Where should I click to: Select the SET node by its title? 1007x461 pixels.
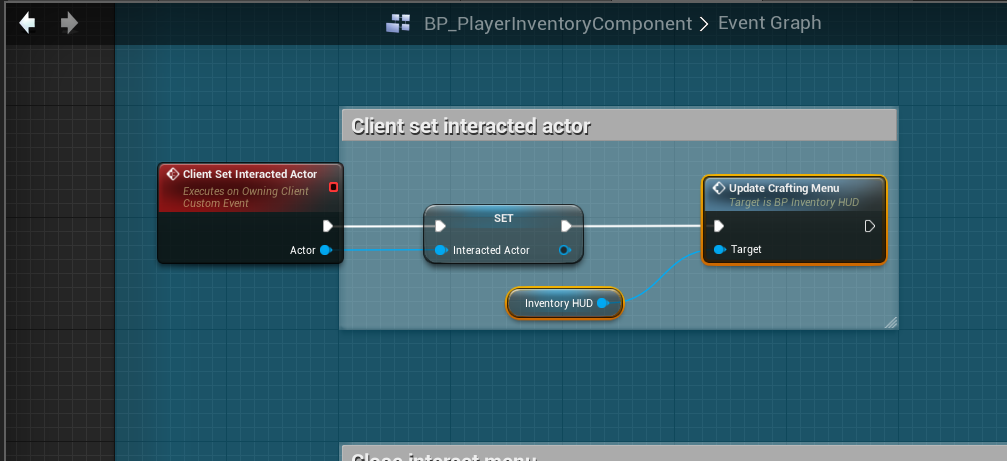[503, 217]
